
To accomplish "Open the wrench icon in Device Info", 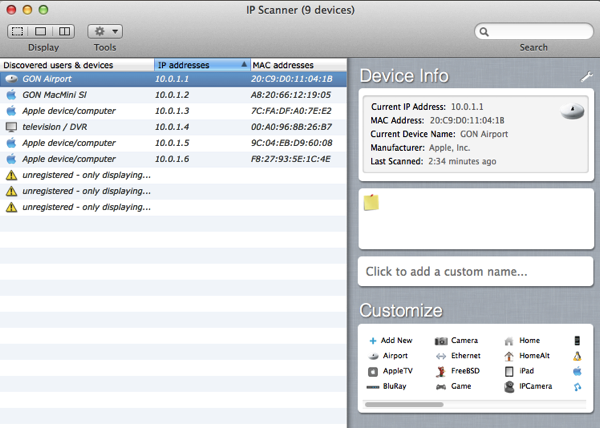I will tap(587, 76).
